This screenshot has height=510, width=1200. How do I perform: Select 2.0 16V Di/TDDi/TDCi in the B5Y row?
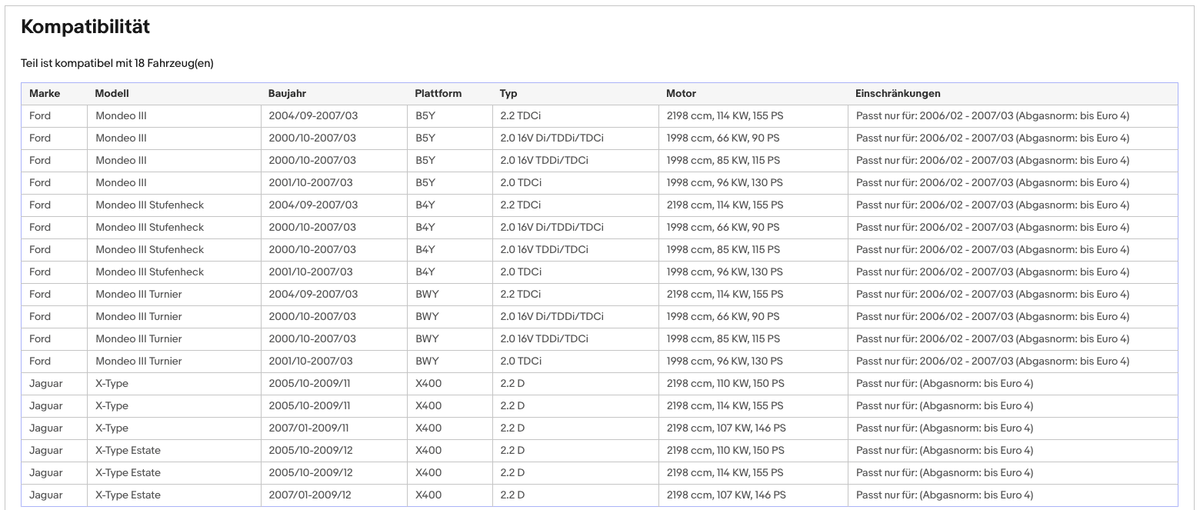tap(552, 138)
